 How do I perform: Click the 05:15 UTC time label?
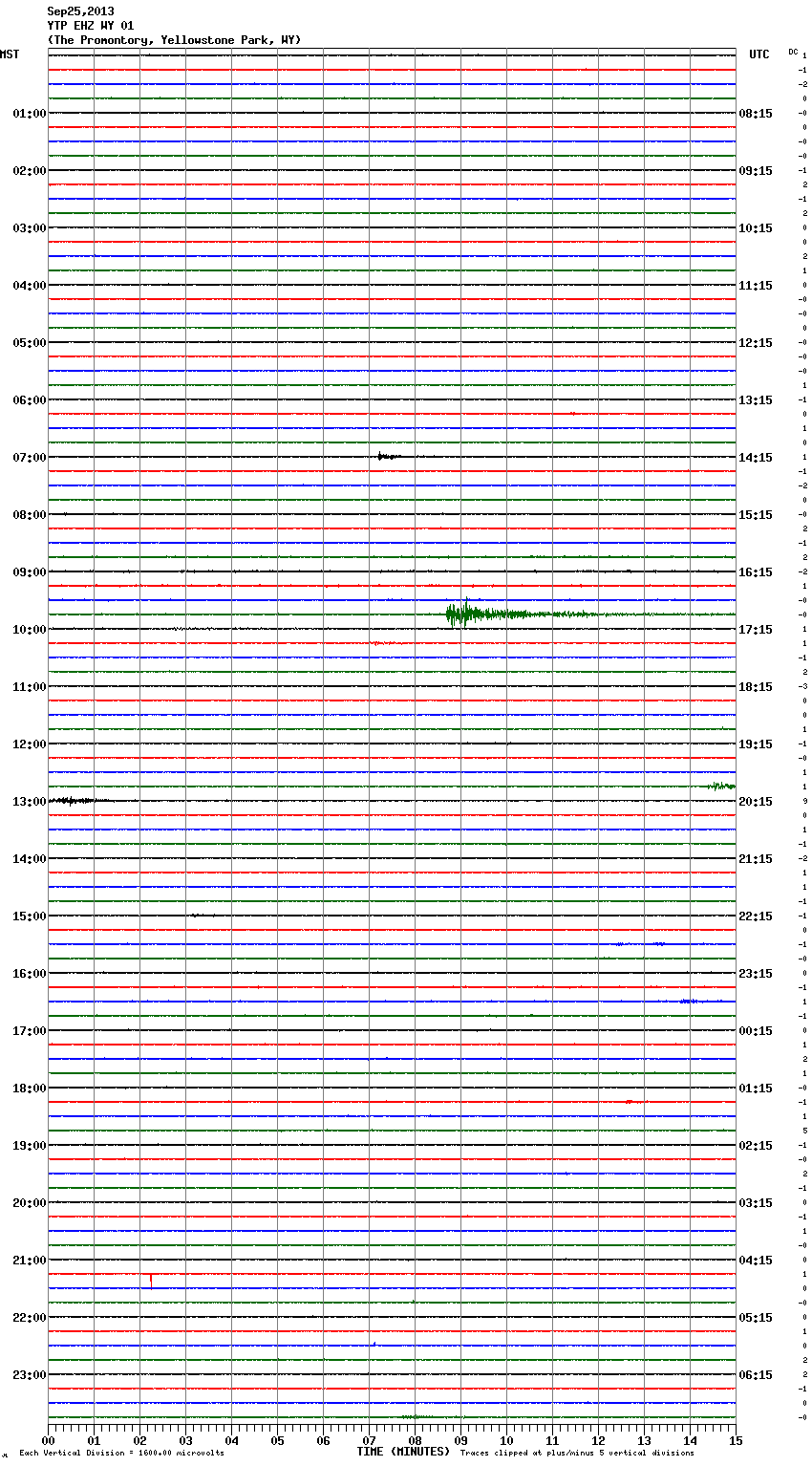click(x=756, y=1318)
